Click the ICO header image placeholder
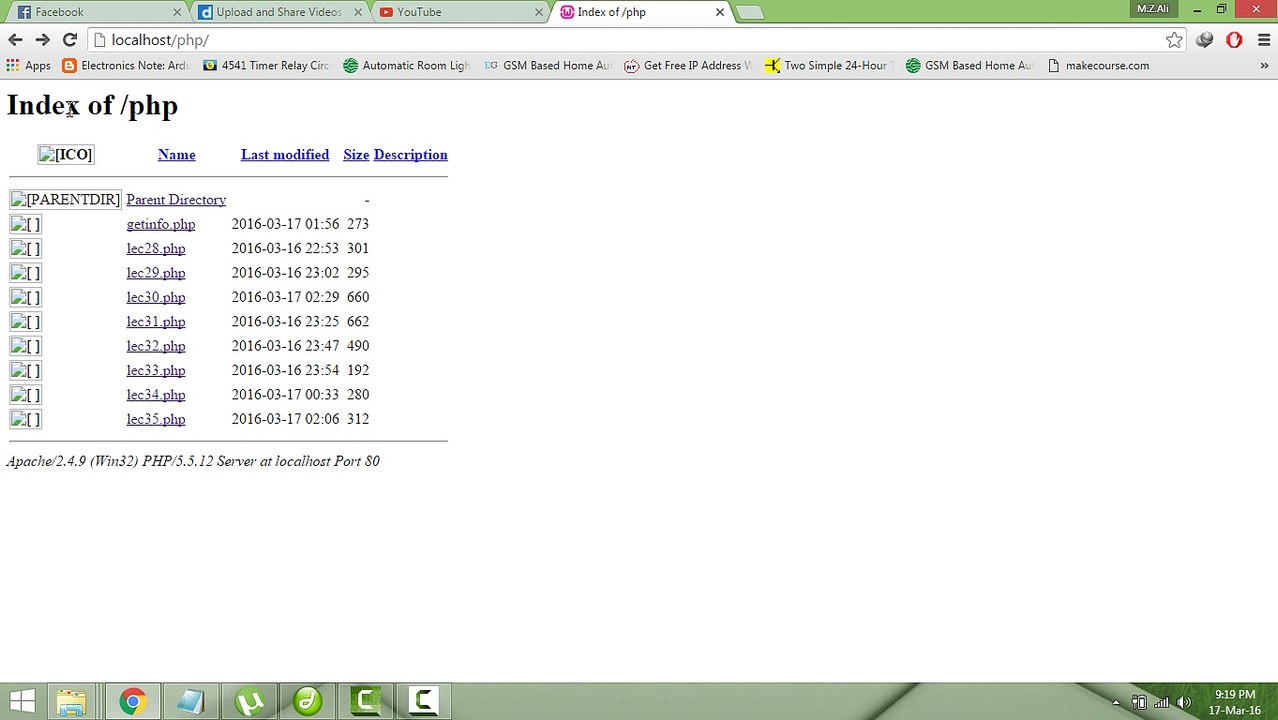Viewport: 1278px width, 720px height. [x=66, y=155]
